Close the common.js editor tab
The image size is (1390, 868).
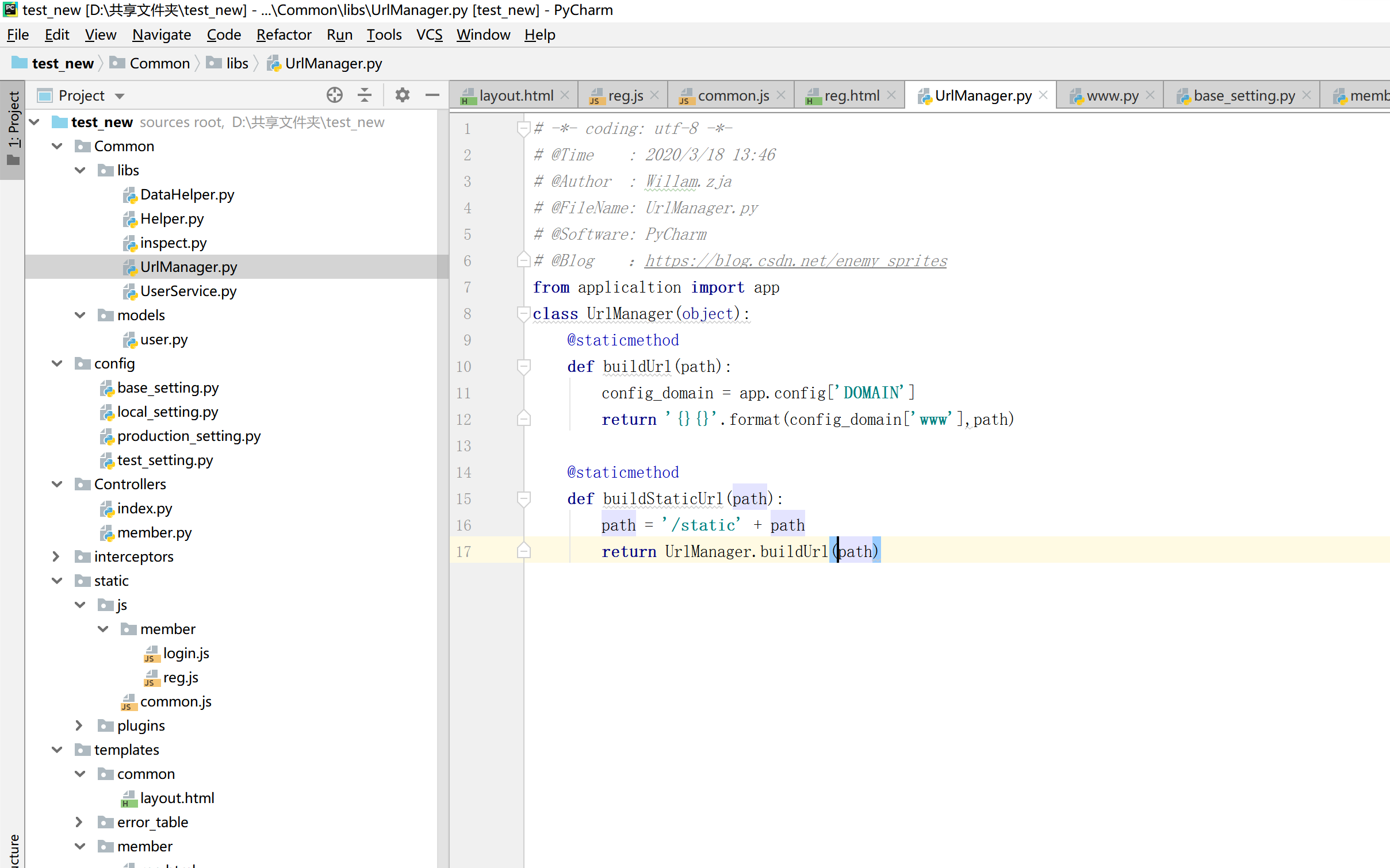pyautogui.click(x=781, y=95)
